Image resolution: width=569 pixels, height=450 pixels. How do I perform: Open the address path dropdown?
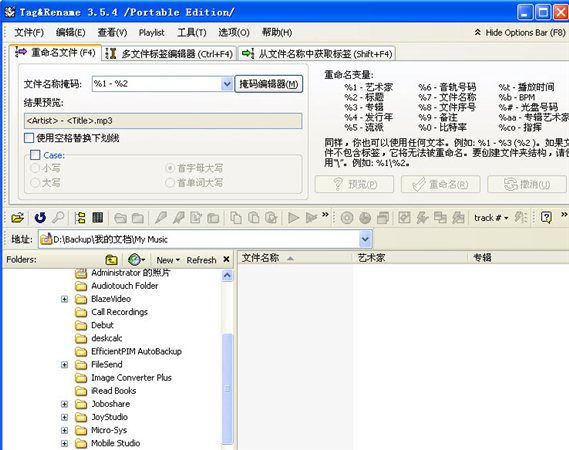365,239
